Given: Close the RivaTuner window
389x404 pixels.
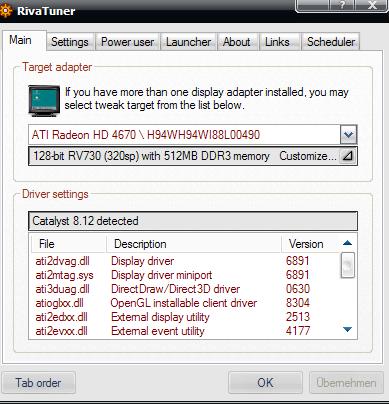Looking at the screenshot, I should click(373, 5).
